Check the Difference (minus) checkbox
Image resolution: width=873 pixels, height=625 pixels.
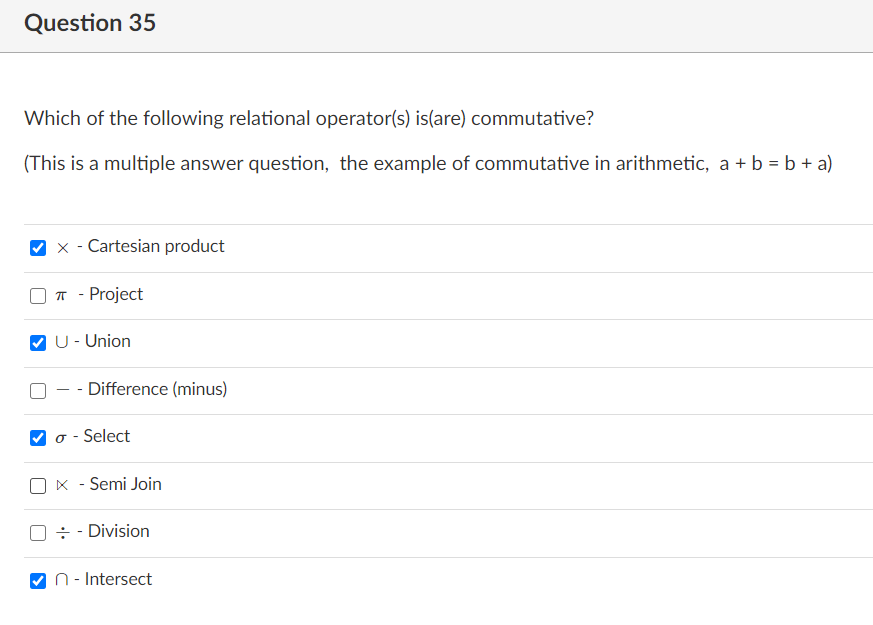point(38,391)
